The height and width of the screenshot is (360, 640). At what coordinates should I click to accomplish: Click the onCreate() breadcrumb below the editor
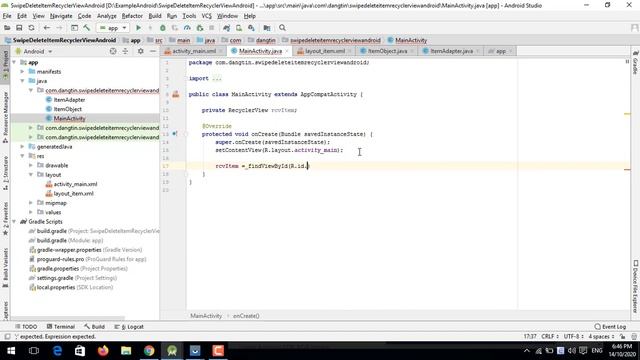246,316
